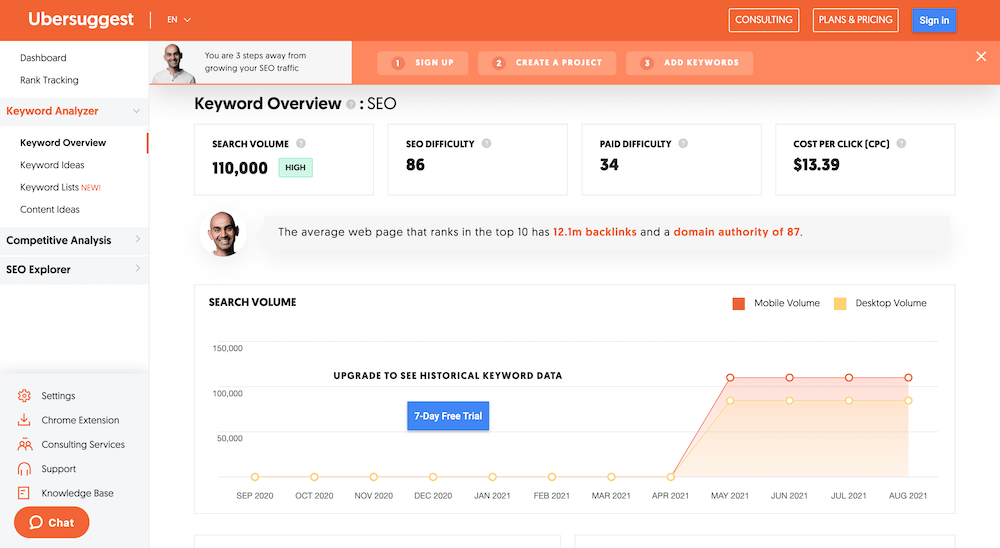Click step 3 ADD KEYWORDS
The image size is (1000, 548).
(689, 63)
